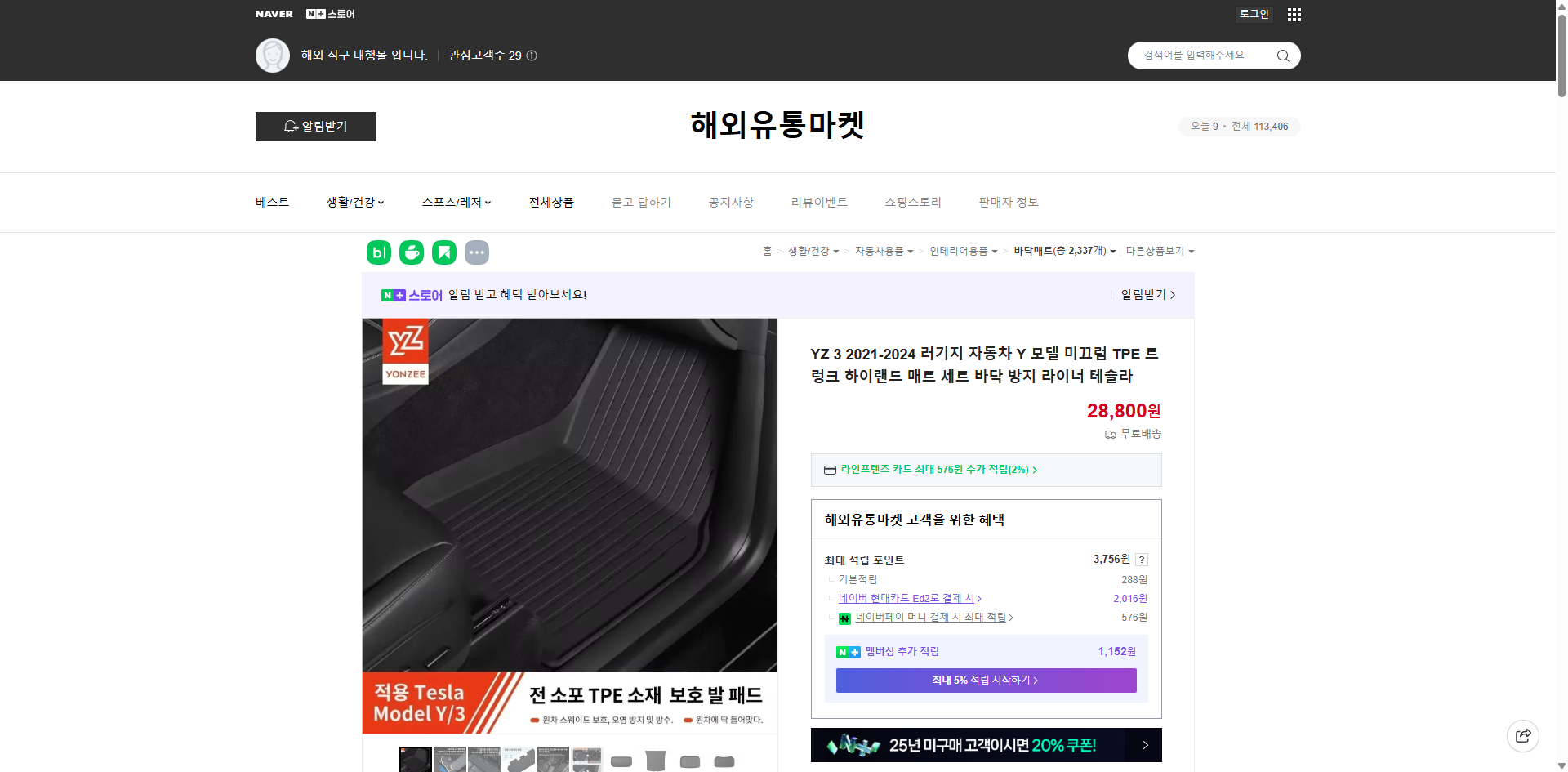Click the search keyword input field
1568x772 pixels.
click(1200, 55)
